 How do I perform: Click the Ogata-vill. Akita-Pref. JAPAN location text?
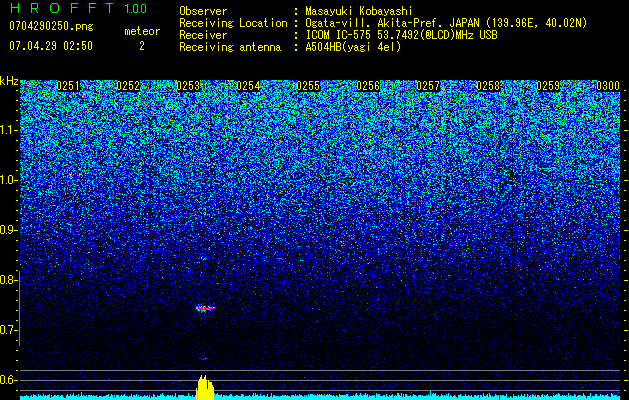(x=446, y=23)
